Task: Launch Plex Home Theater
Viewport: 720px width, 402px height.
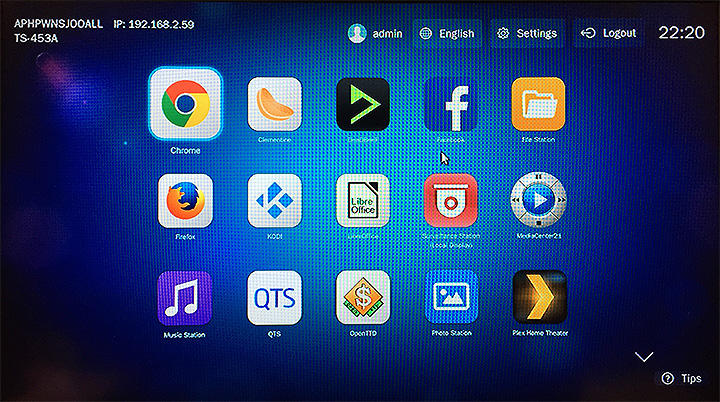Action: [538, 297]
